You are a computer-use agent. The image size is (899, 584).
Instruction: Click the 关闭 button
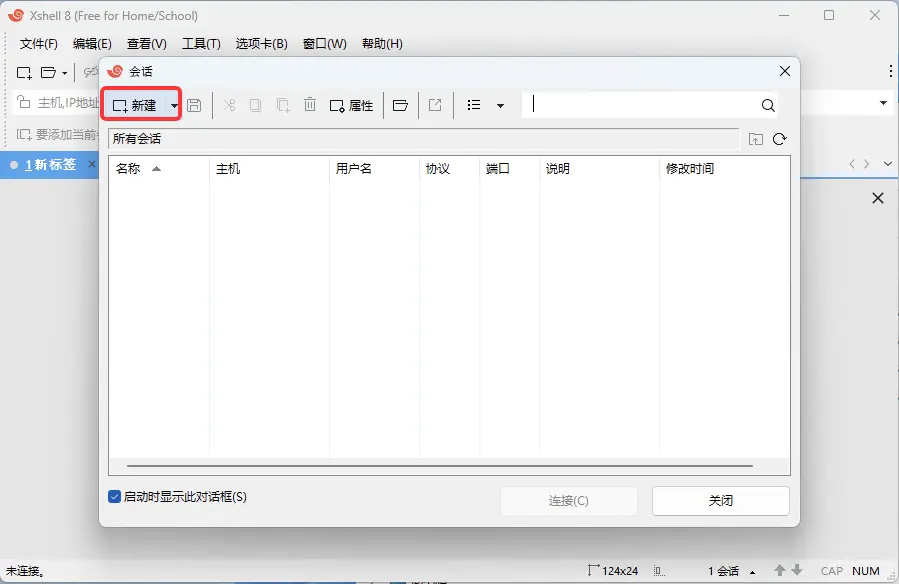[720, 500]
